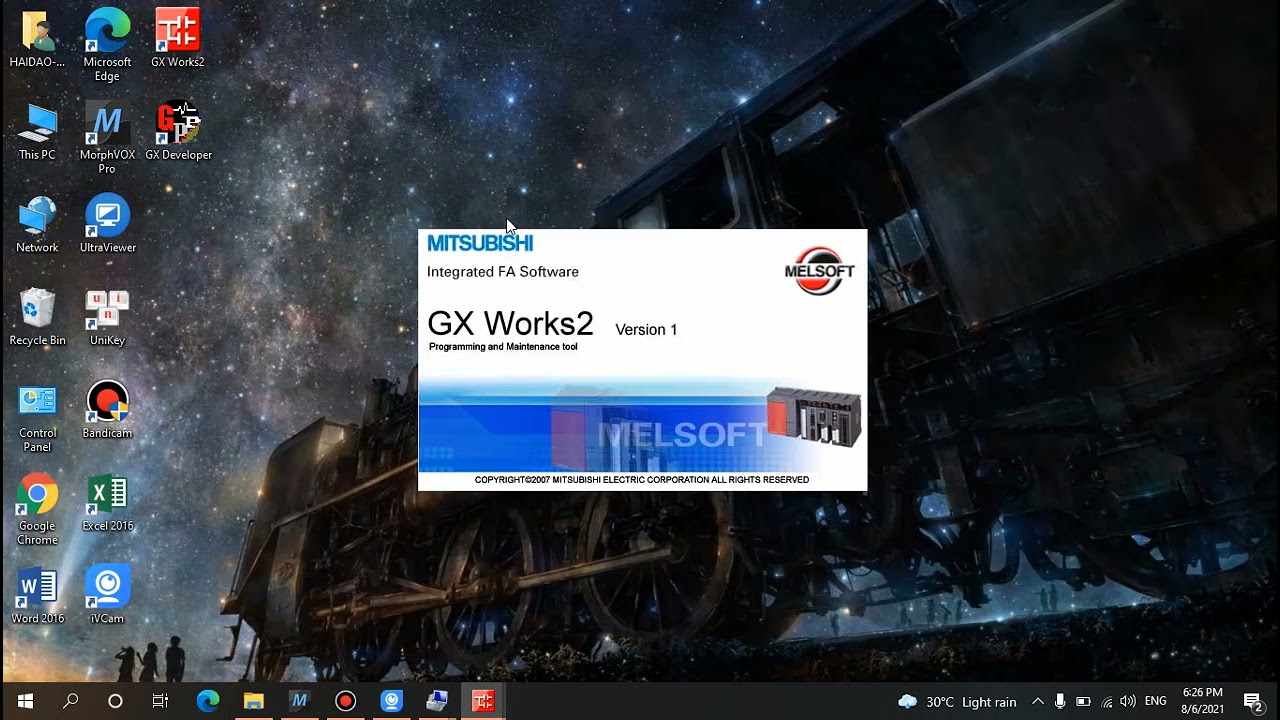Check battery status tray icon
The height and width of the screenshot is (720, 1280).
tap(1083, 702)
